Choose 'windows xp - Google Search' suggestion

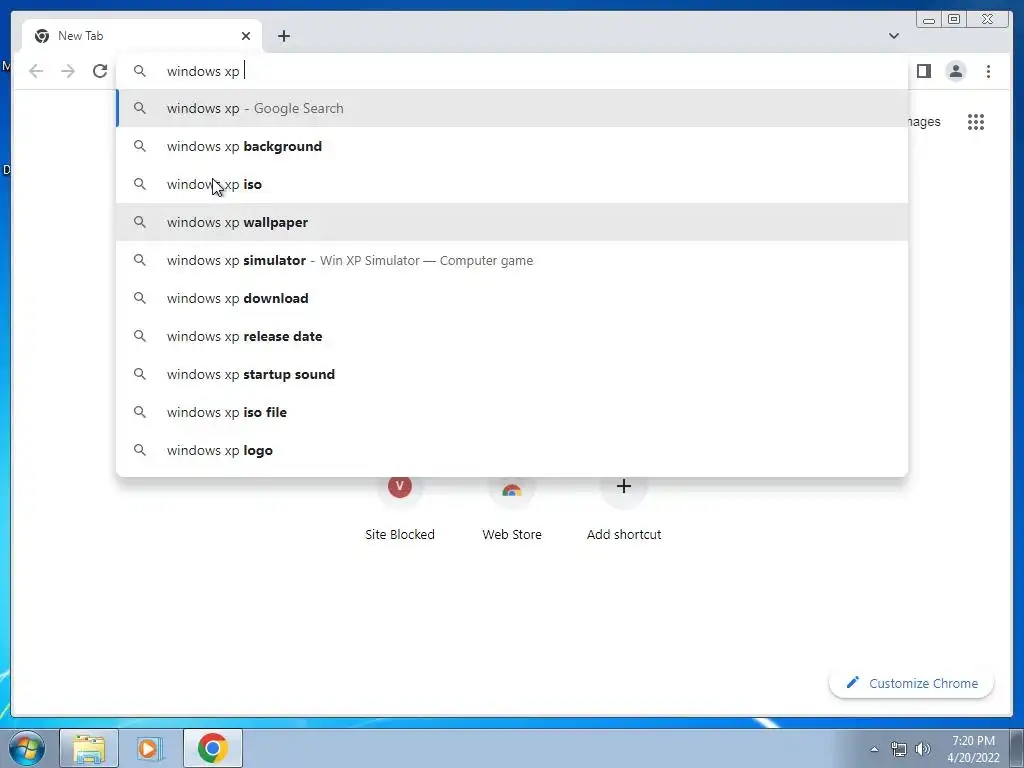click(512, 108)
